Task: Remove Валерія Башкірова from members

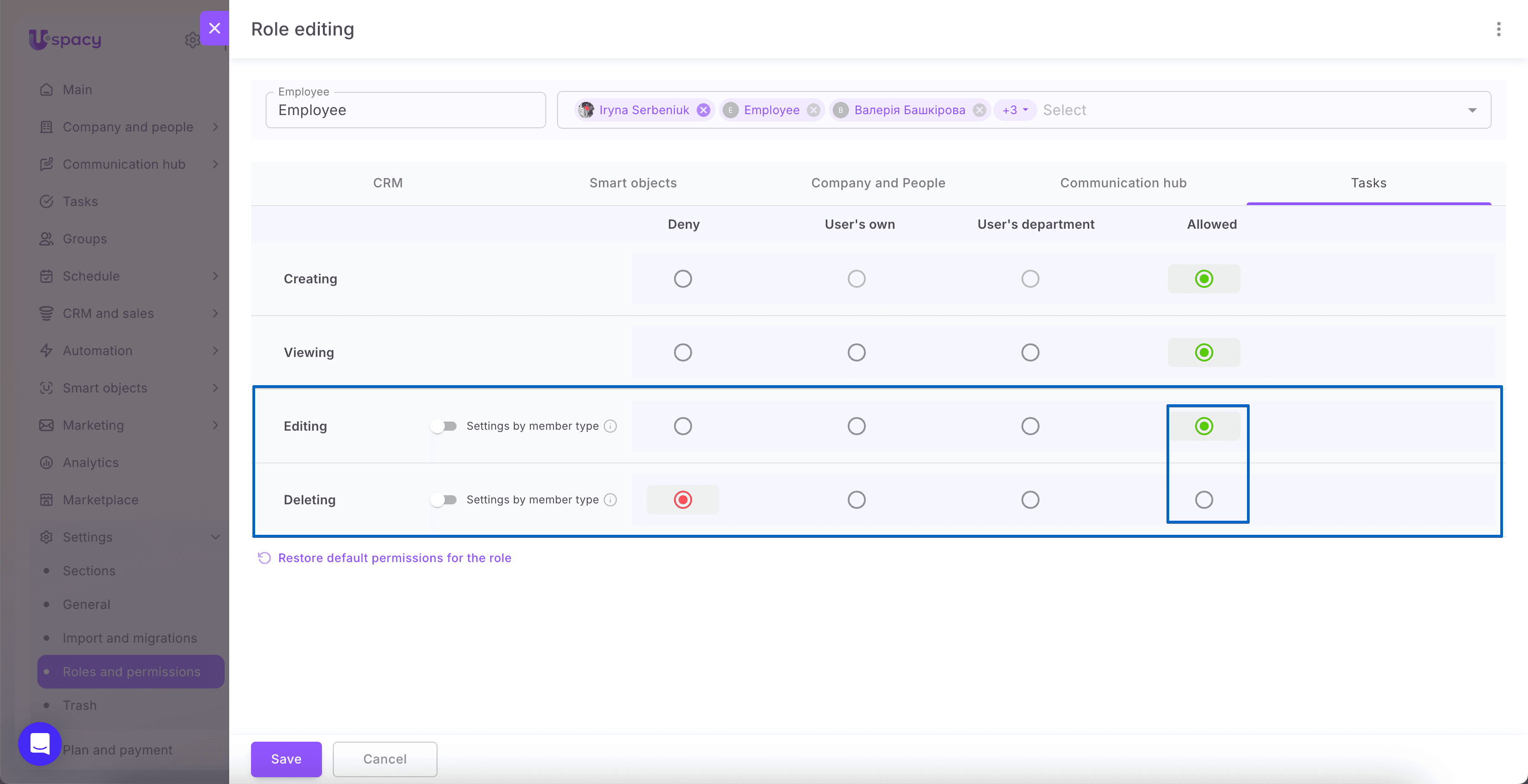Action: click(x=979, y=110)
